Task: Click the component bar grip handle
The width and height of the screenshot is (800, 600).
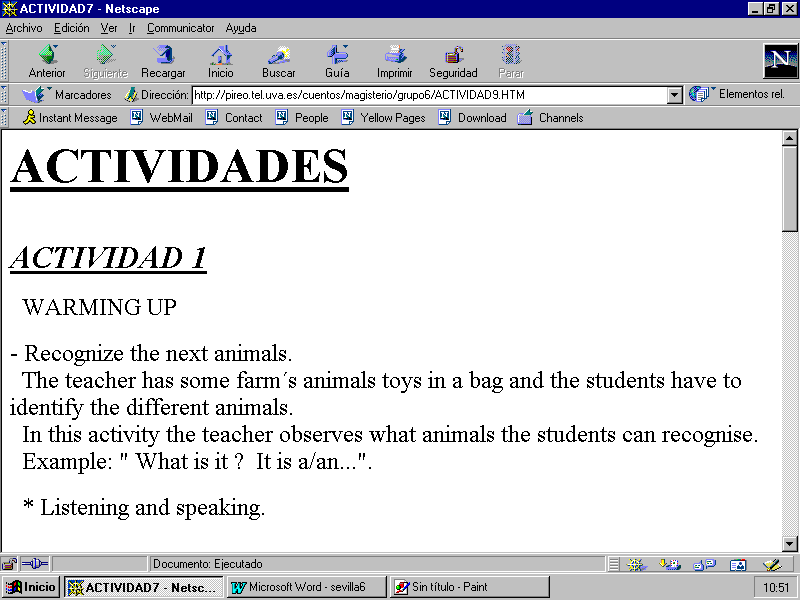Action: pos(614,564)
